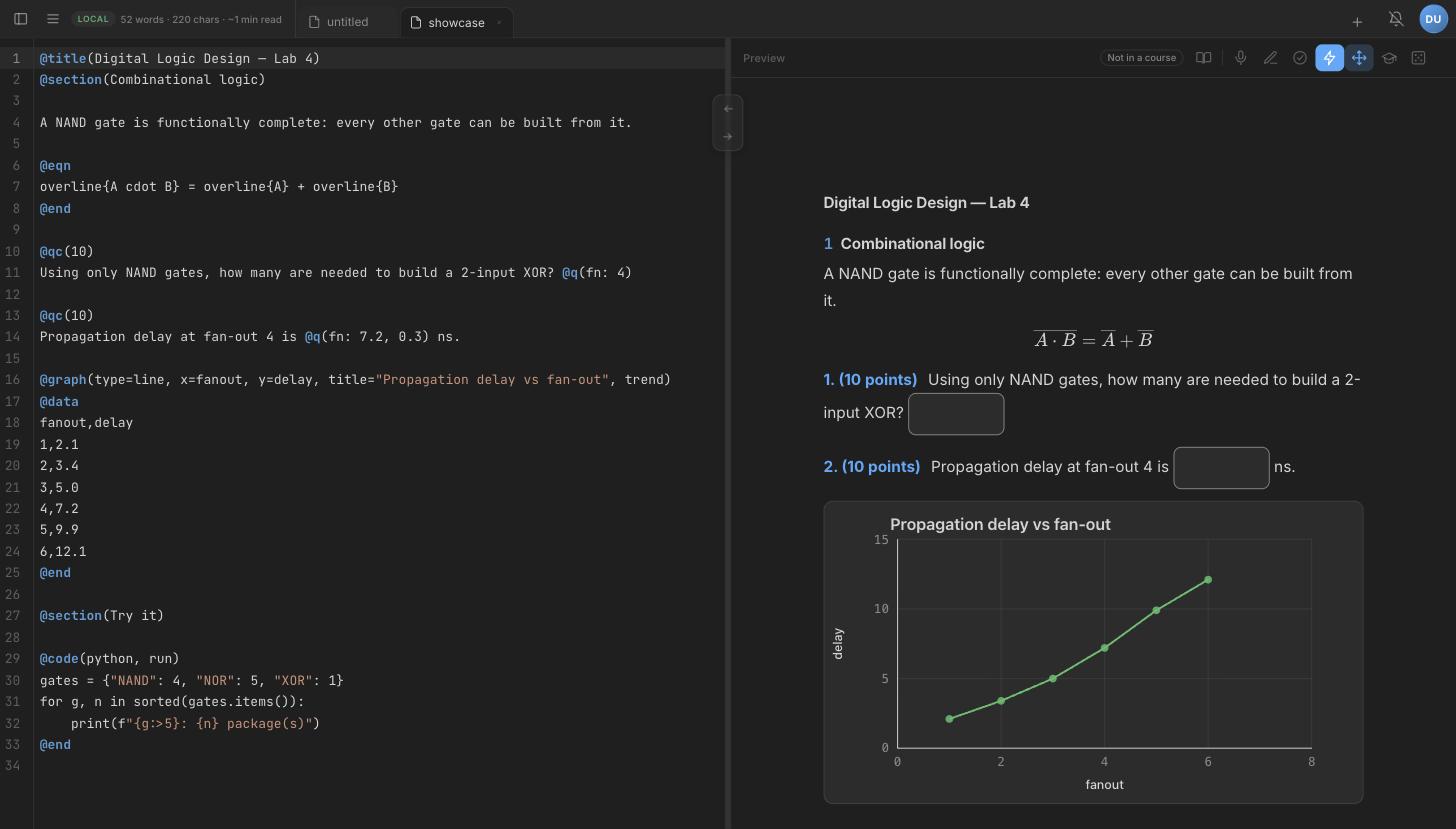1456x829 pixels.
Task: Click the 'Digital Logic Design — Lab 4' preview title
Action: click(x=926, y=203)
